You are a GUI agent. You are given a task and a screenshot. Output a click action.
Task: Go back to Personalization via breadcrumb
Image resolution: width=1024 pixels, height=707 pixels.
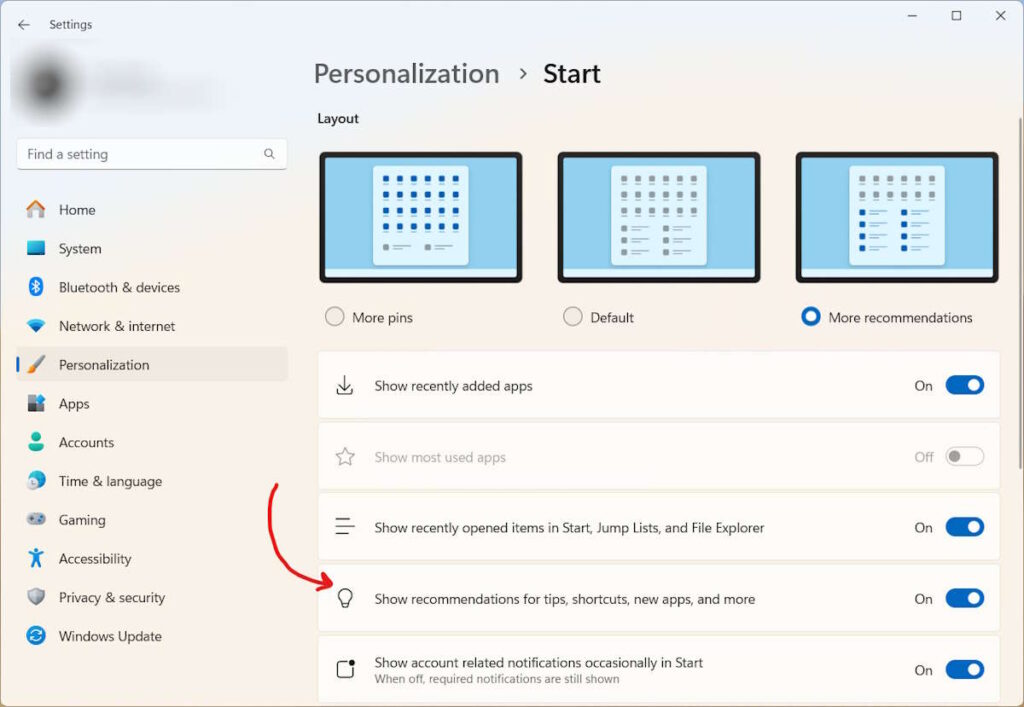tap(406, 74)
